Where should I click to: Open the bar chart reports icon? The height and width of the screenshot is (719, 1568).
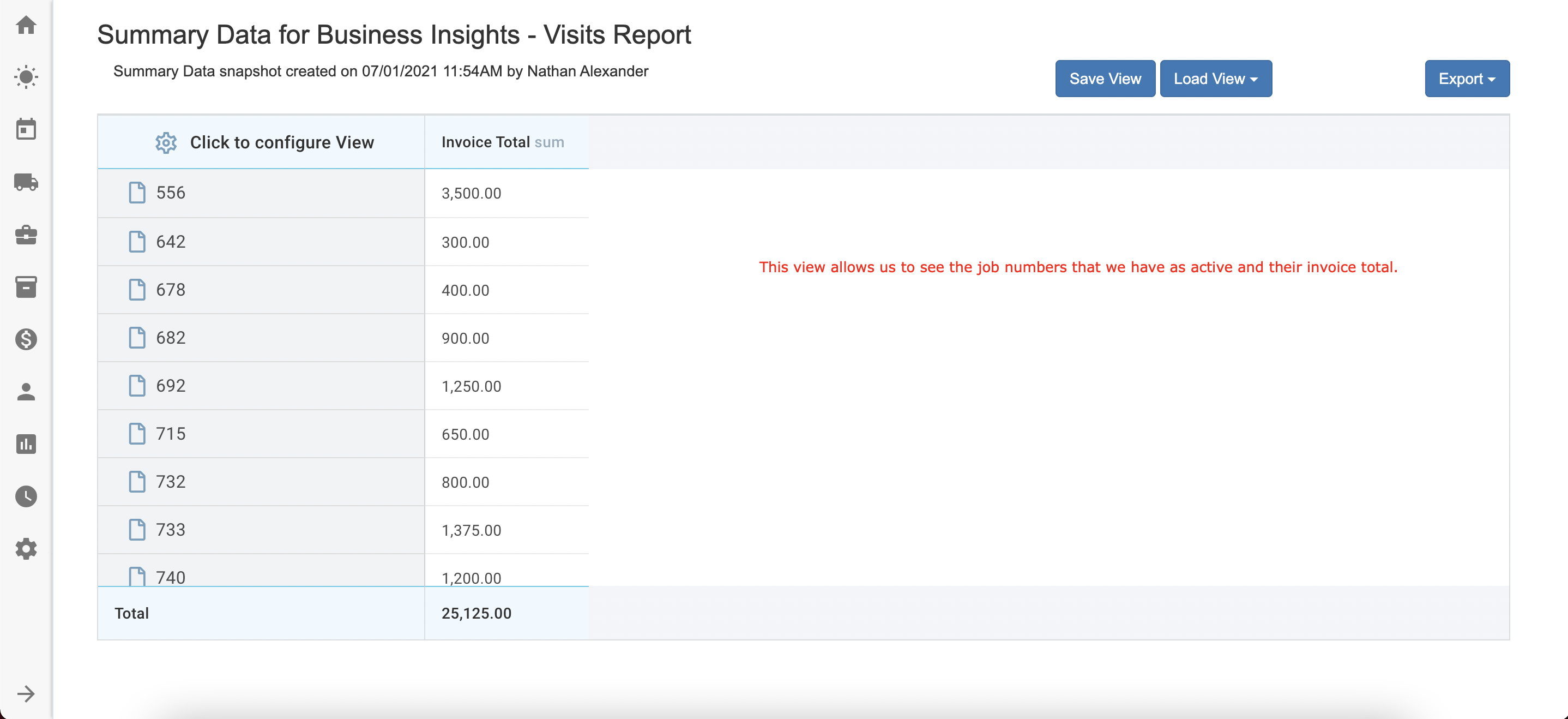(x=26, y=444)
